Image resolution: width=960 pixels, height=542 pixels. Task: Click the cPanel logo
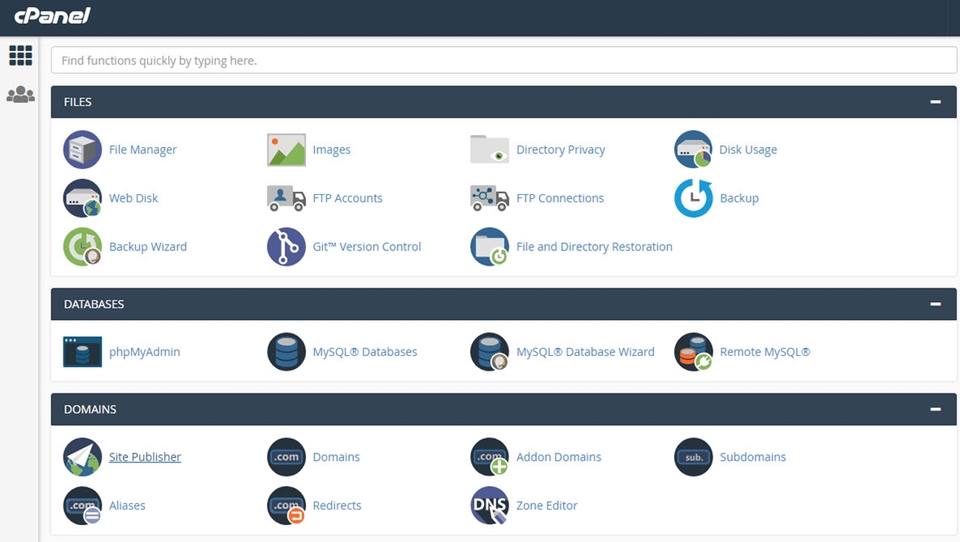click(52, 15)
